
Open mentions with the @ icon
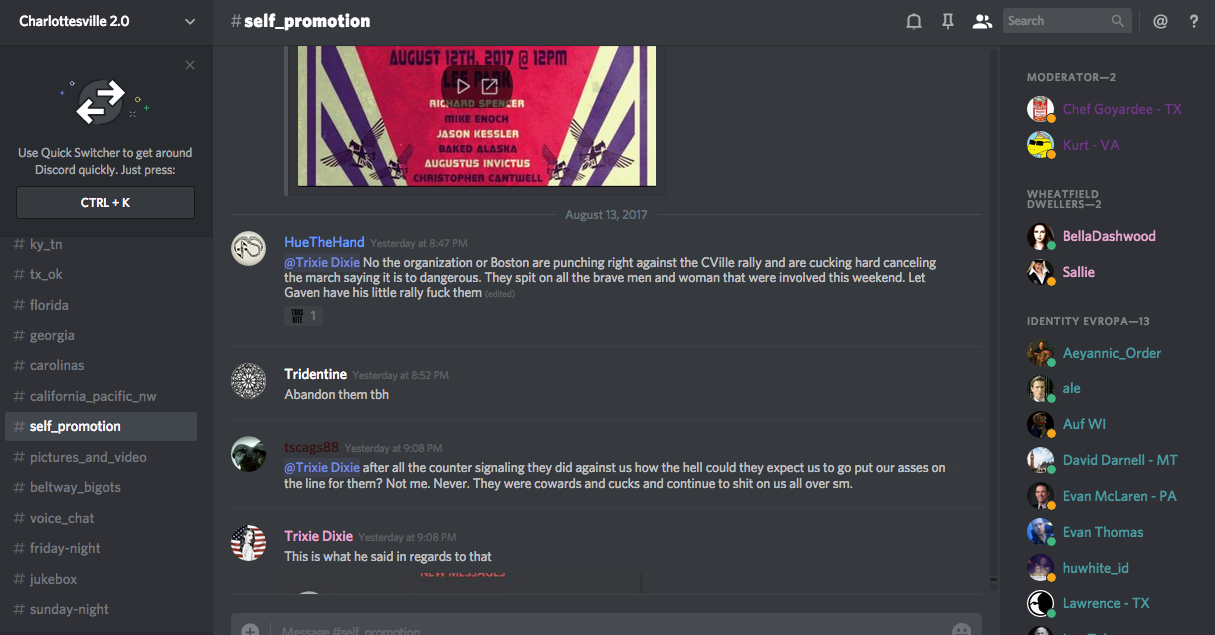pos(1160,21)
